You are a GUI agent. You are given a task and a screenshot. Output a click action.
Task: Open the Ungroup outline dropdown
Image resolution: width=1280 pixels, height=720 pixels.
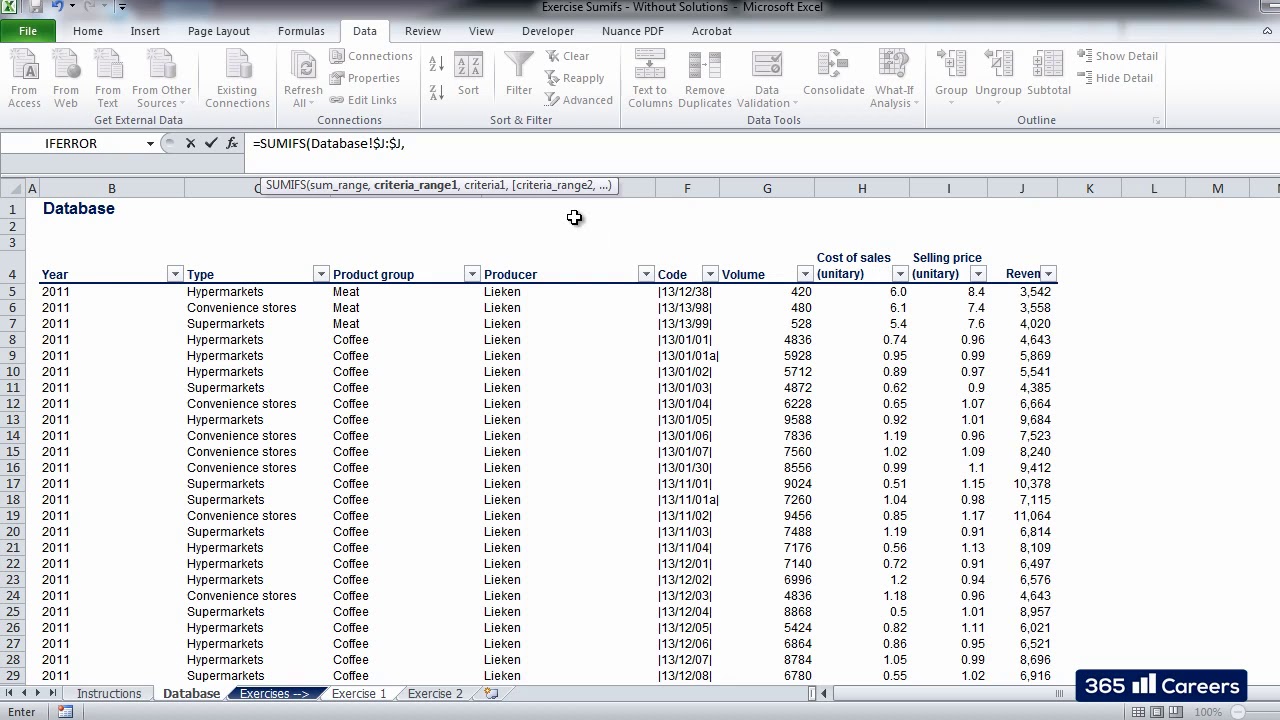point(998,75)
